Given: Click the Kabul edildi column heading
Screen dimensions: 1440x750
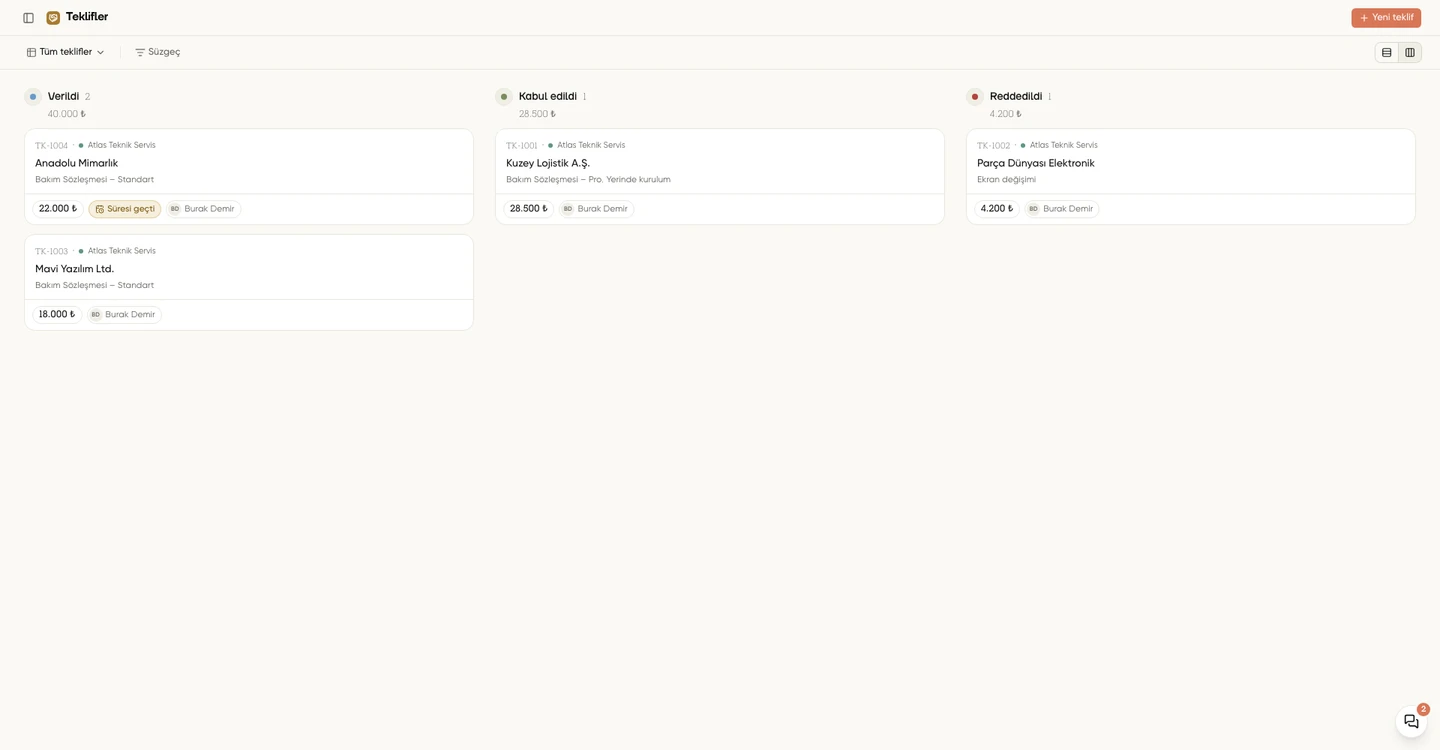Looking at the screenshot, I should [x=548, y=97].
